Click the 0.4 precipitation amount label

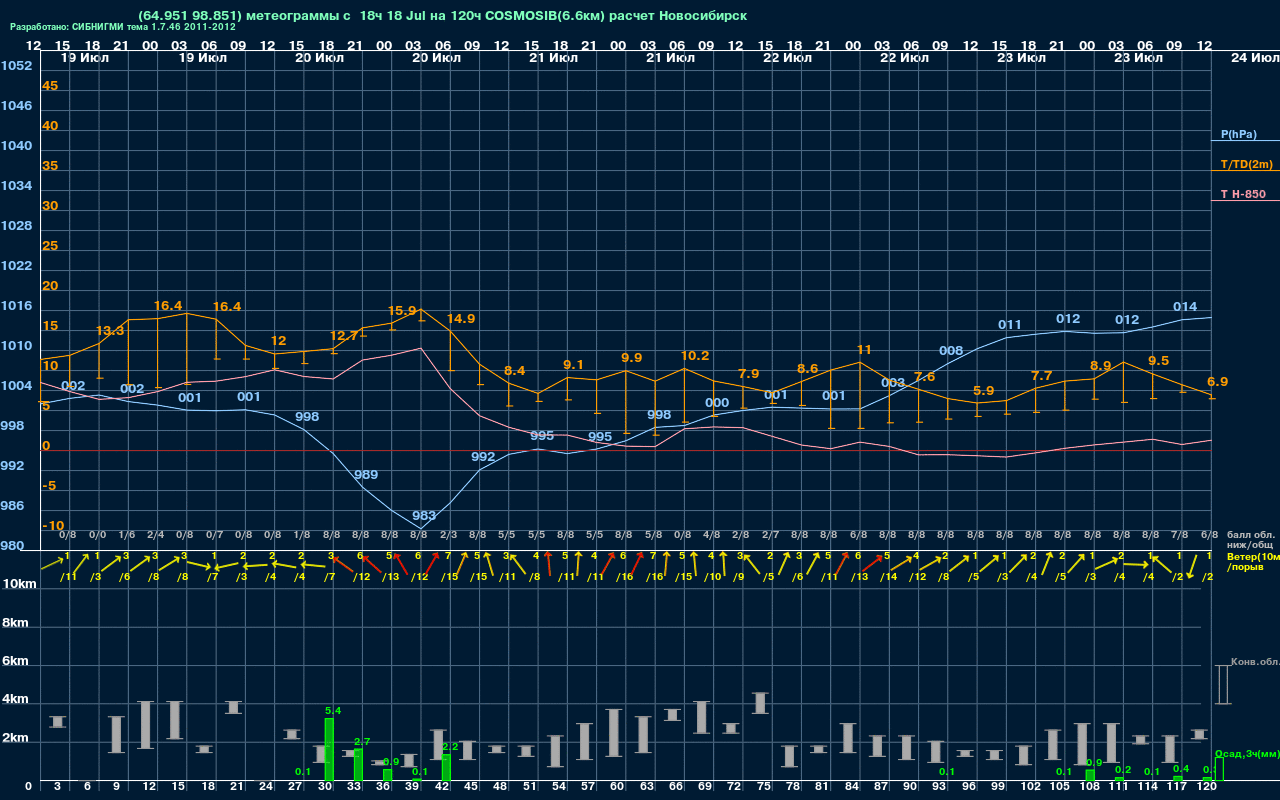1181,769
